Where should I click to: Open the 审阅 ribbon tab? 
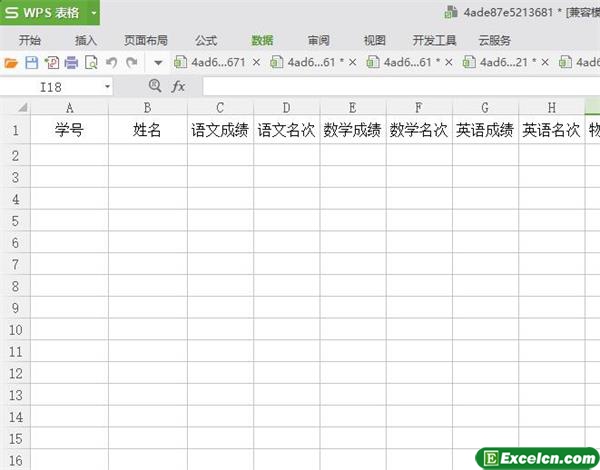318,40
